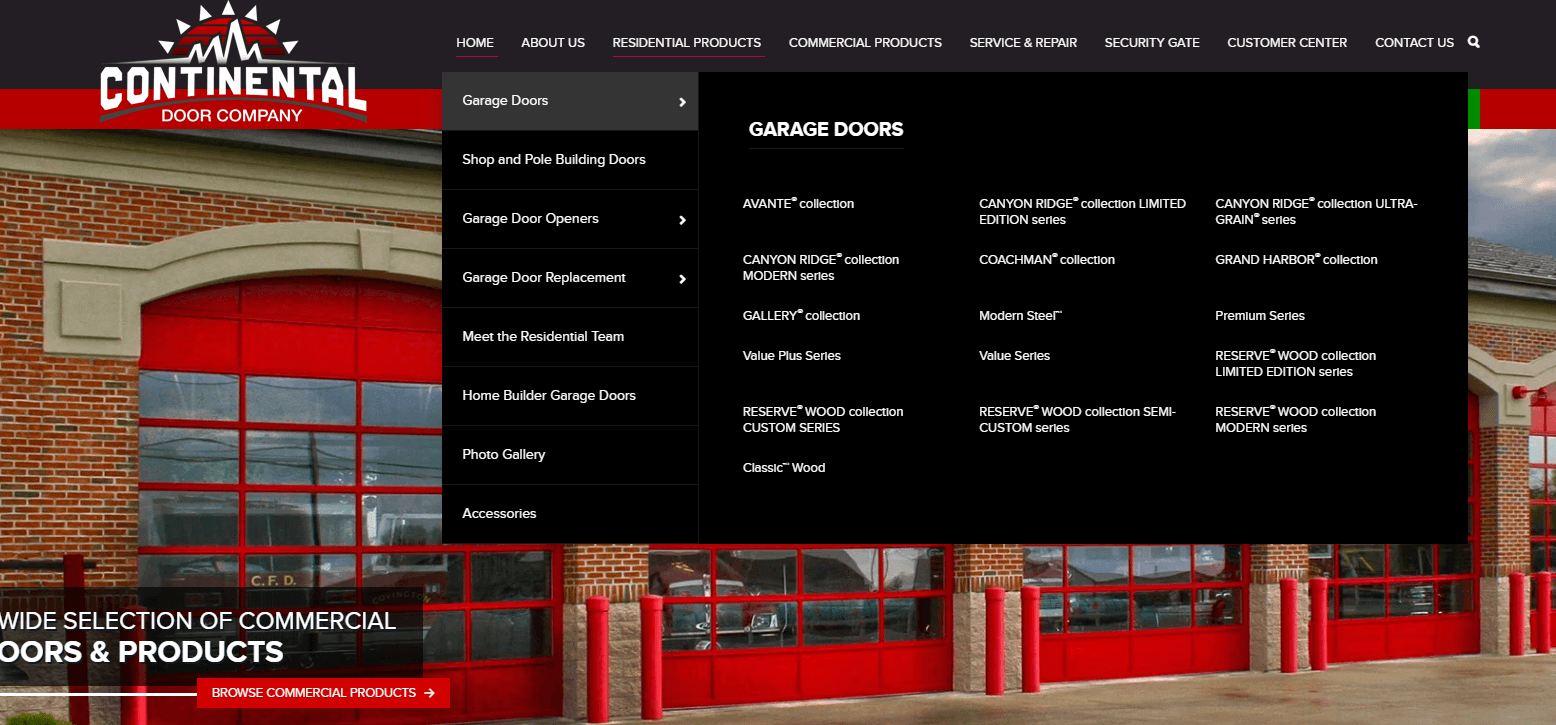Open the GALLERY collection link
Viewport: 1556px width, 725px height.
pyautogui.click(x=801, y=316)
